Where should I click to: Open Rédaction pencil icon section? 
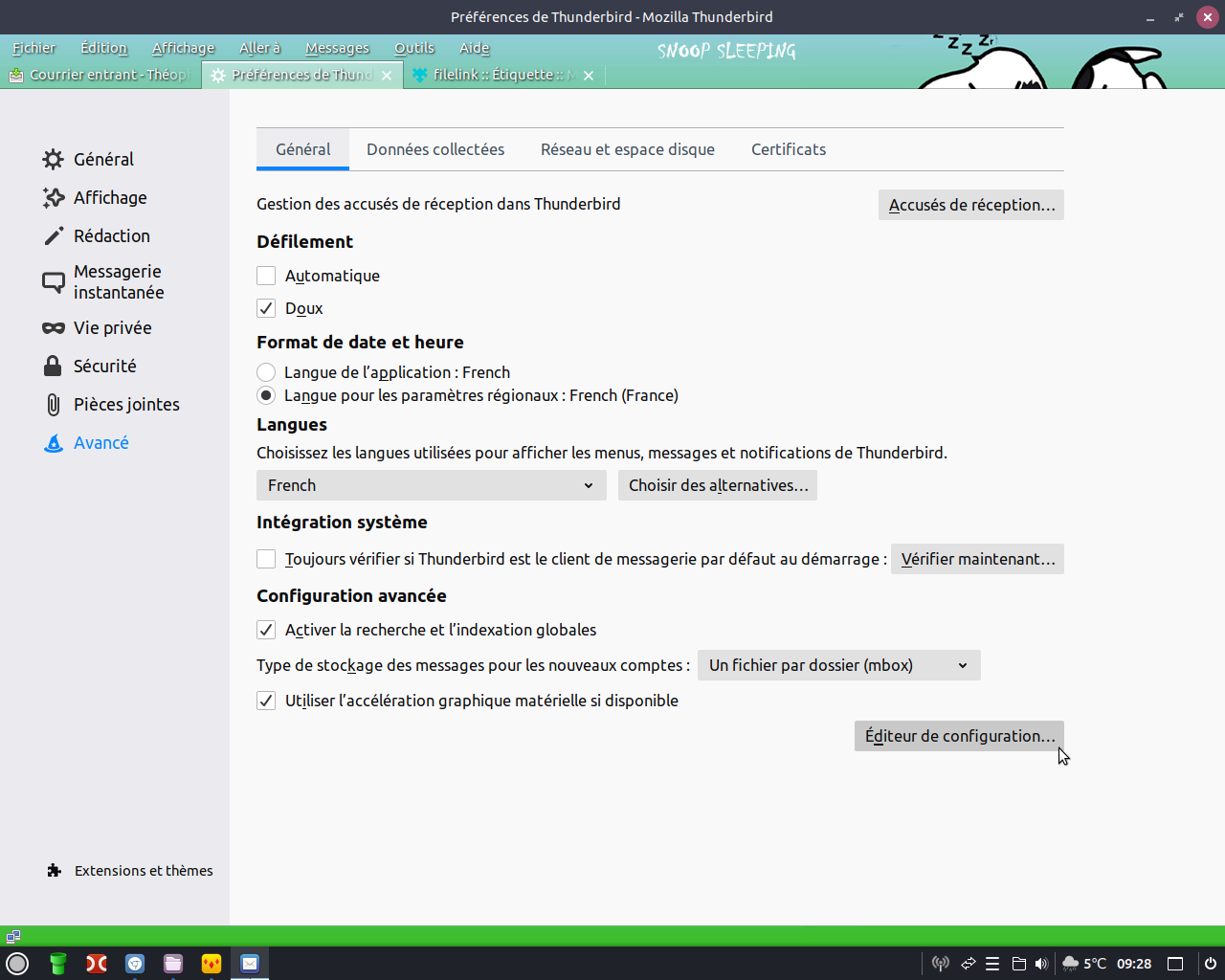pyautogui.click(x=54, y=235)
